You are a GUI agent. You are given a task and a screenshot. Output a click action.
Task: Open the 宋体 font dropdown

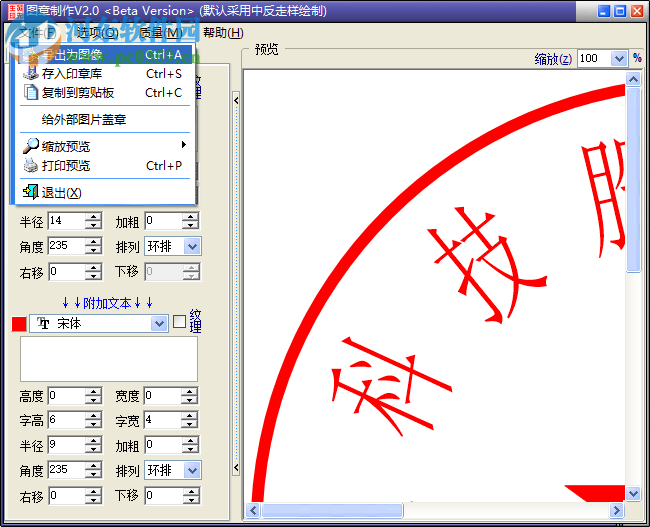159,323
